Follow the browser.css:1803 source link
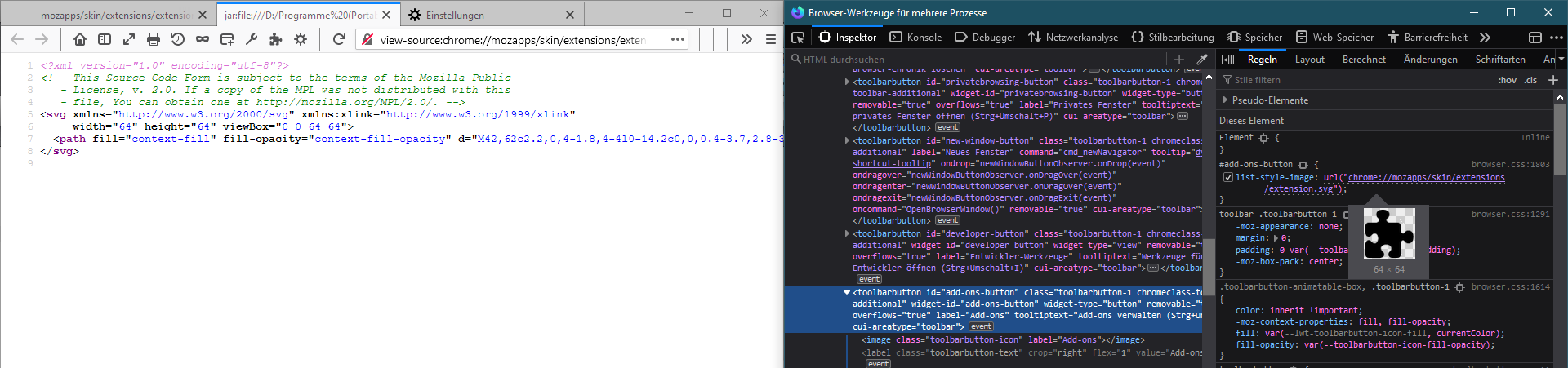Screen dimensions: 1568x368 (1510, 165)
